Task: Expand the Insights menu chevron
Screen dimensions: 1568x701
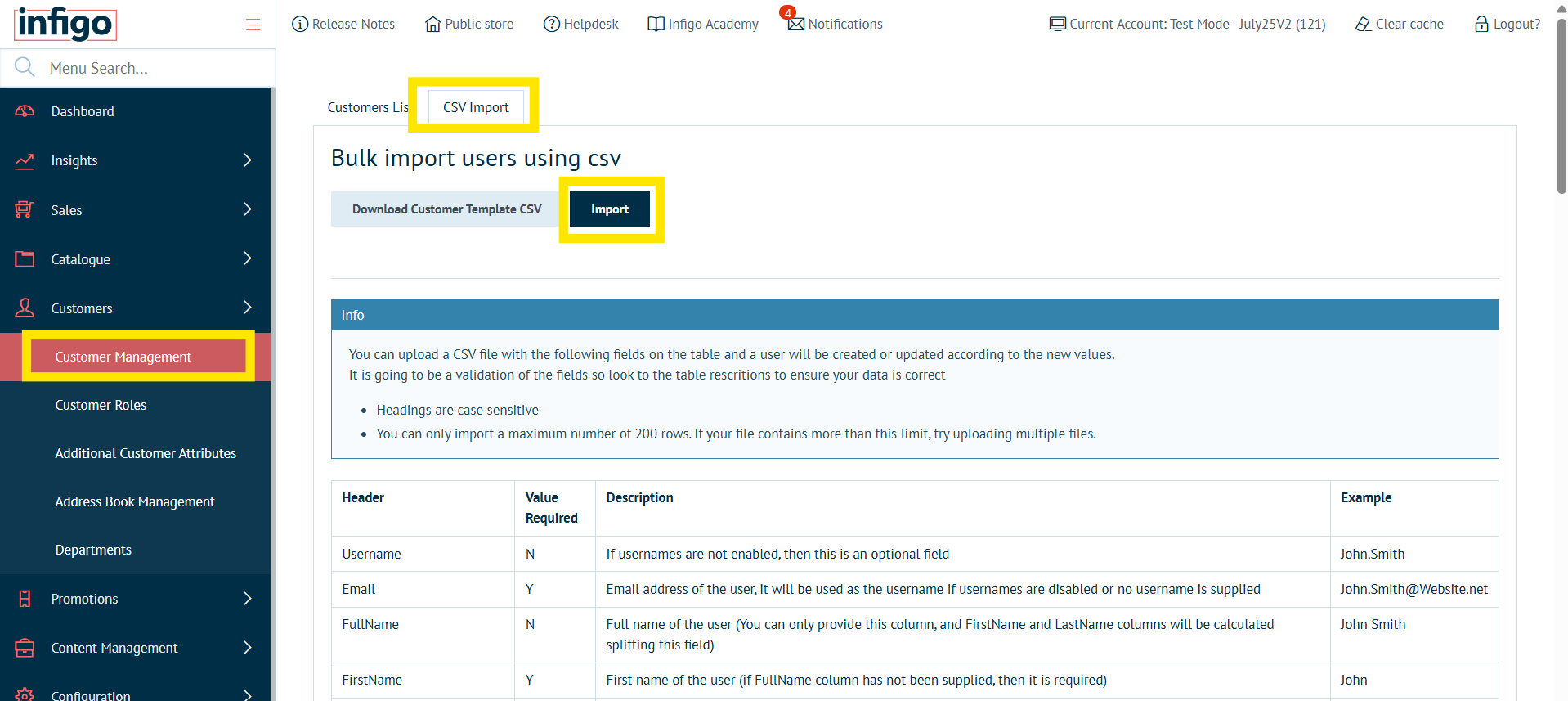Action: click(x=248, y=160)
